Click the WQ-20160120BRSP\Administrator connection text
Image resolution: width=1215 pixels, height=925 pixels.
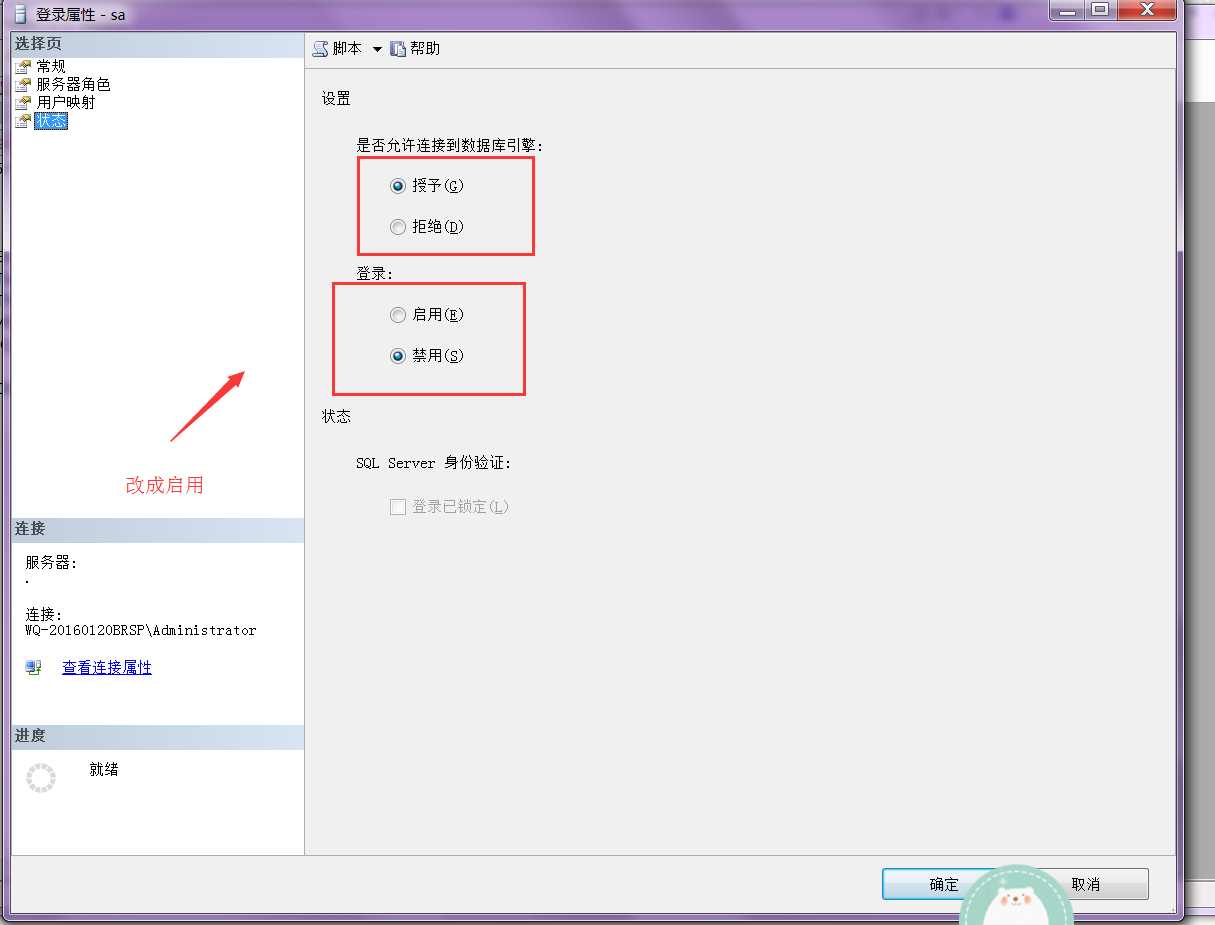point(141,631)
